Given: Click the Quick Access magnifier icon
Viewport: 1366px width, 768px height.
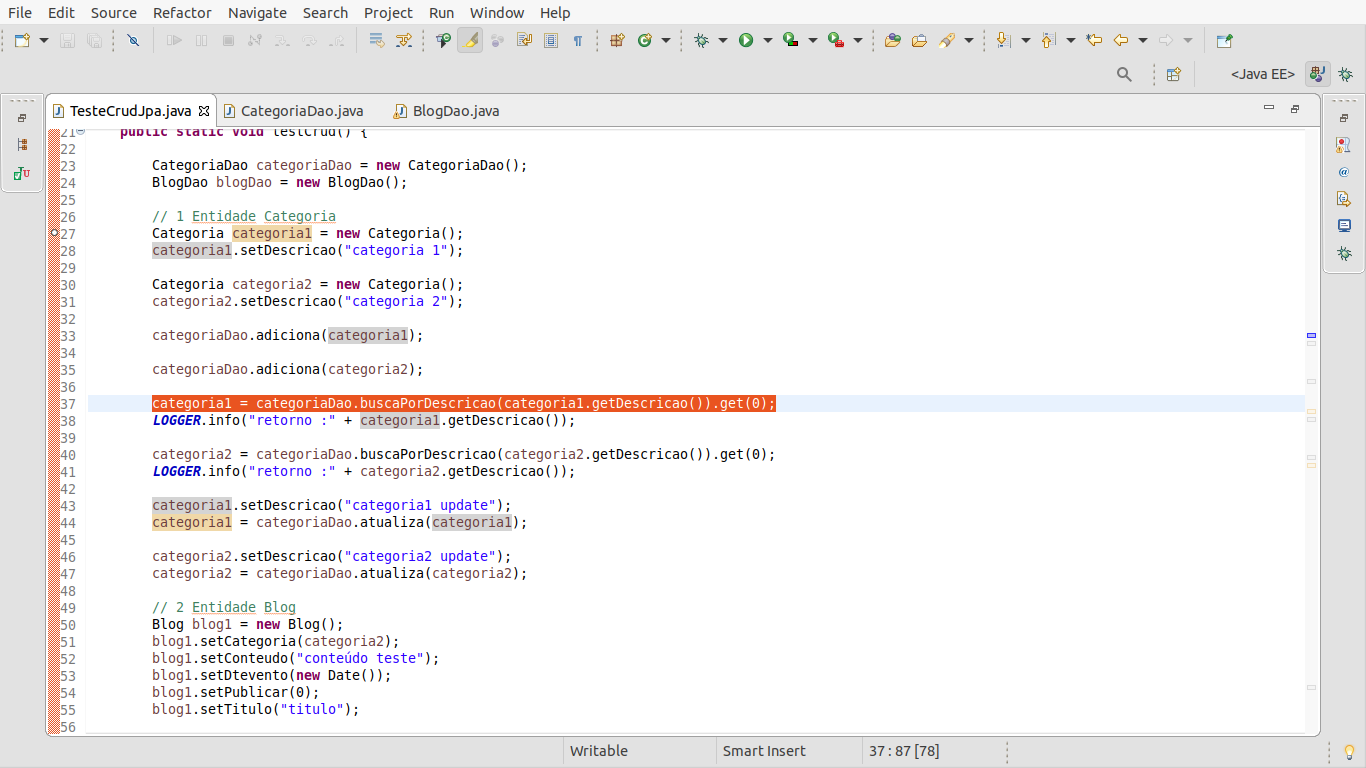Looking at the screenshot, I should (x=1124, y=74).
